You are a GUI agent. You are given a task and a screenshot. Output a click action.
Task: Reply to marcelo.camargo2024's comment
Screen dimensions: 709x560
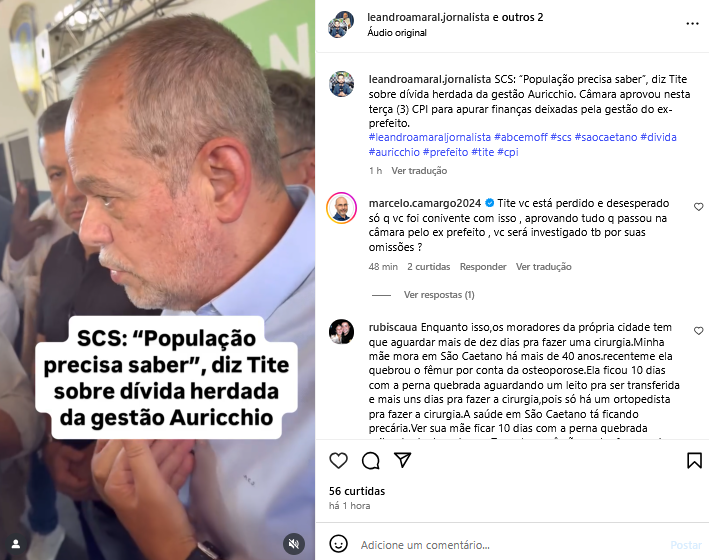[483, 266]
